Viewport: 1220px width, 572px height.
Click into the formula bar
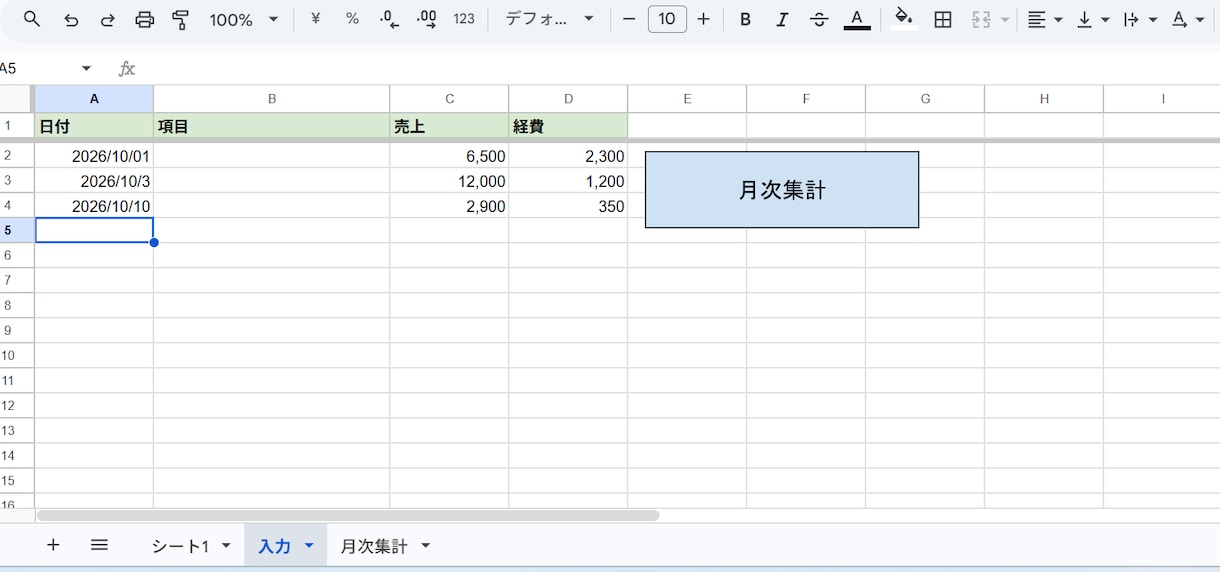click(x=680, y=68)
